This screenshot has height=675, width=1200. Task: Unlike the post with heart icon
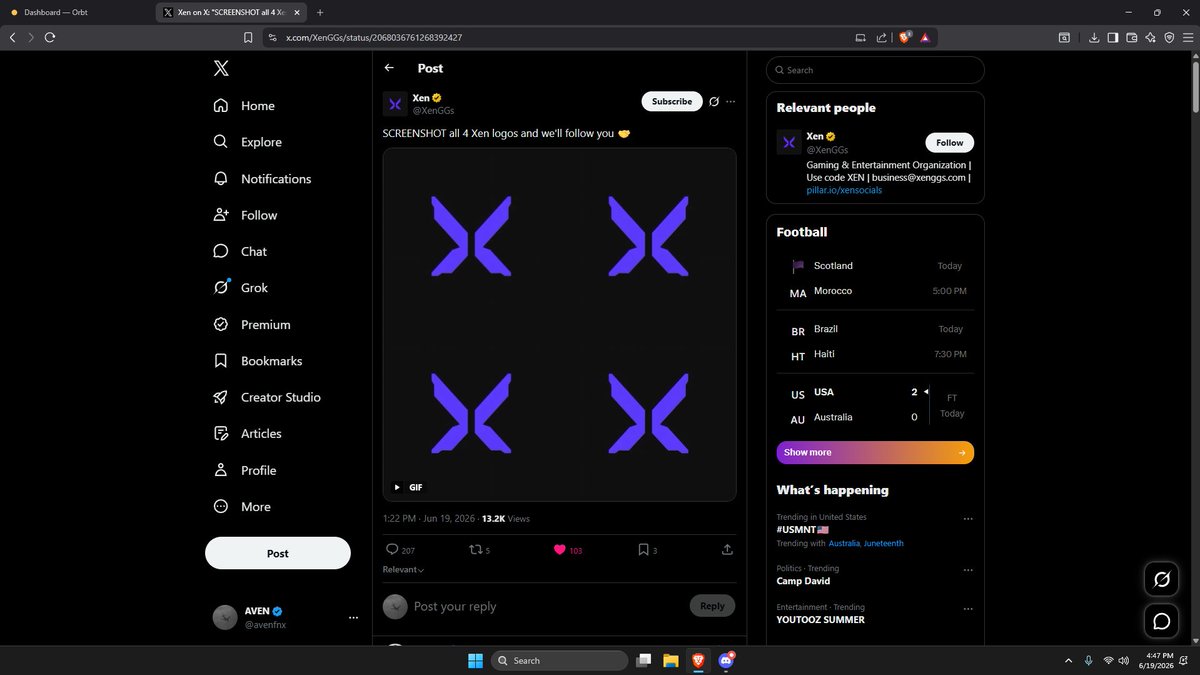pyautogui.click(x=560, y=550)
